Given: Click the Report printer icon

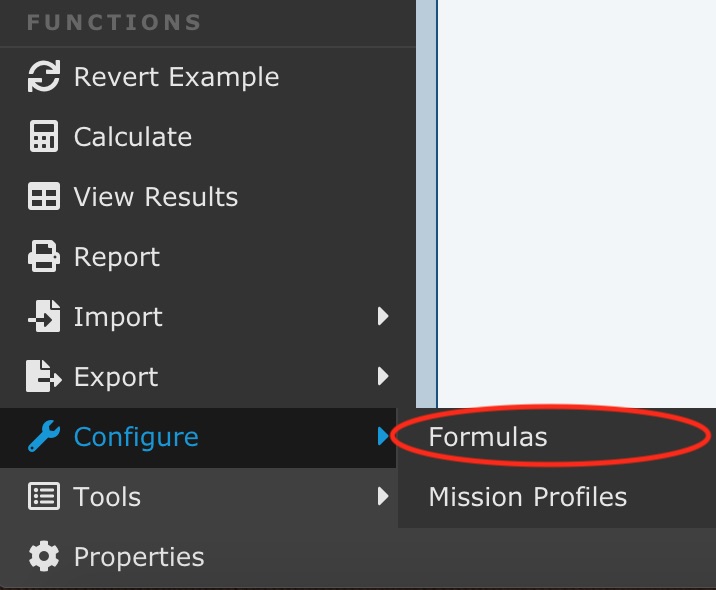Looking at the screenshot, I should [44, 257].
